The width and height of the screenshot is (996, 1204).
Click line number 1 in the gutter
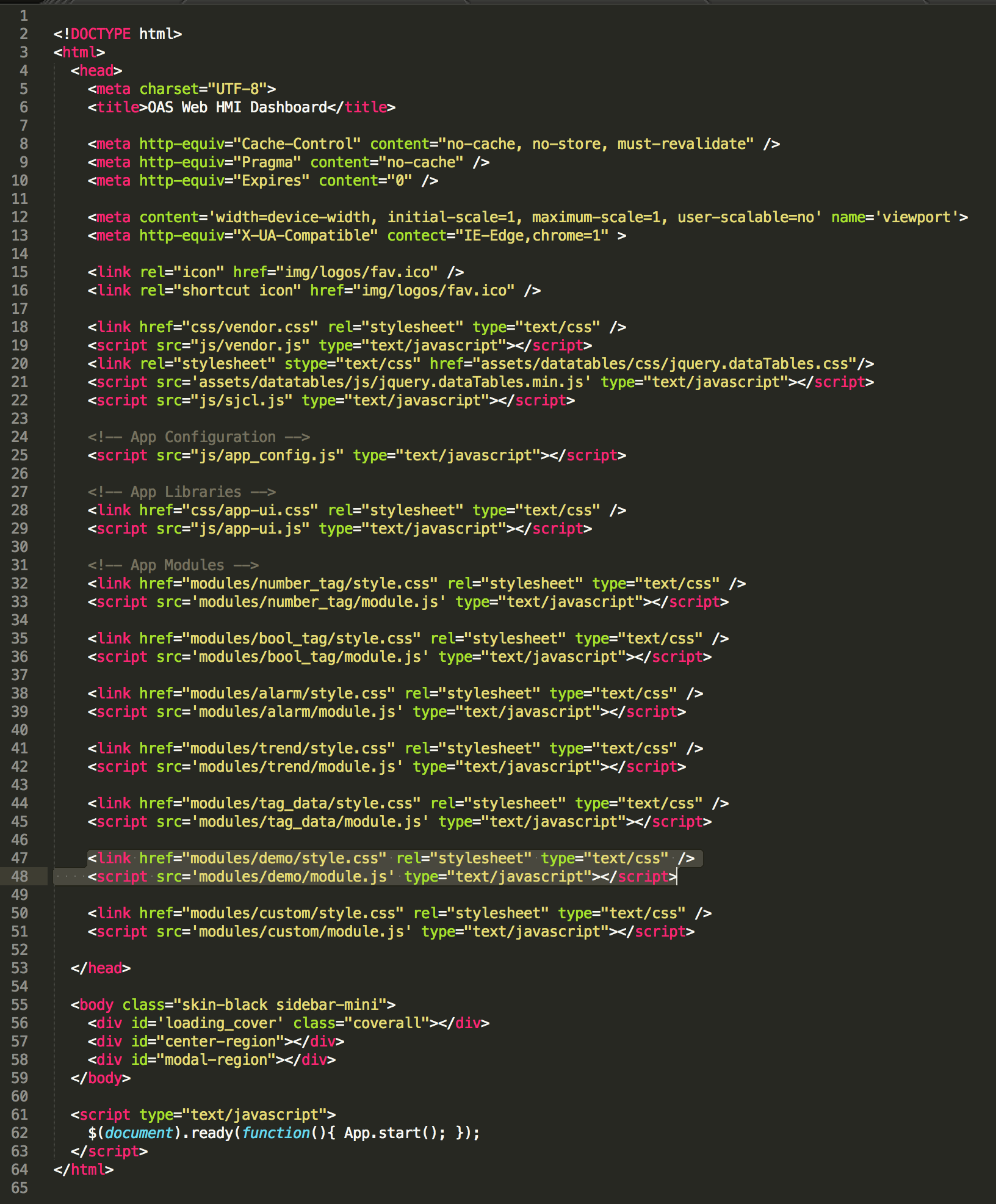23,16
